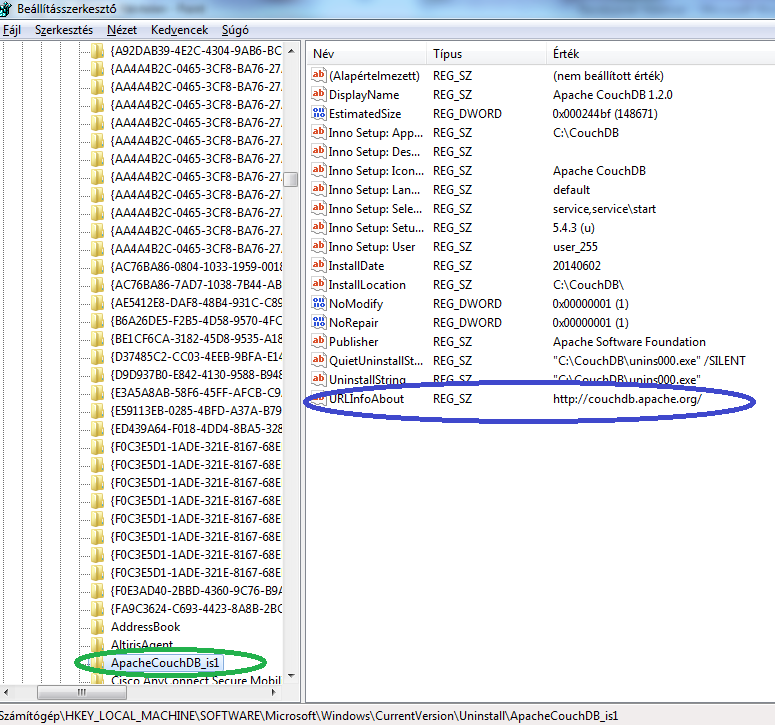Screen dimensions: 775x725
Task: Click the http://couchdb.apache.org/ data cell
Action: pyautogui.click(x=627, y=399)
